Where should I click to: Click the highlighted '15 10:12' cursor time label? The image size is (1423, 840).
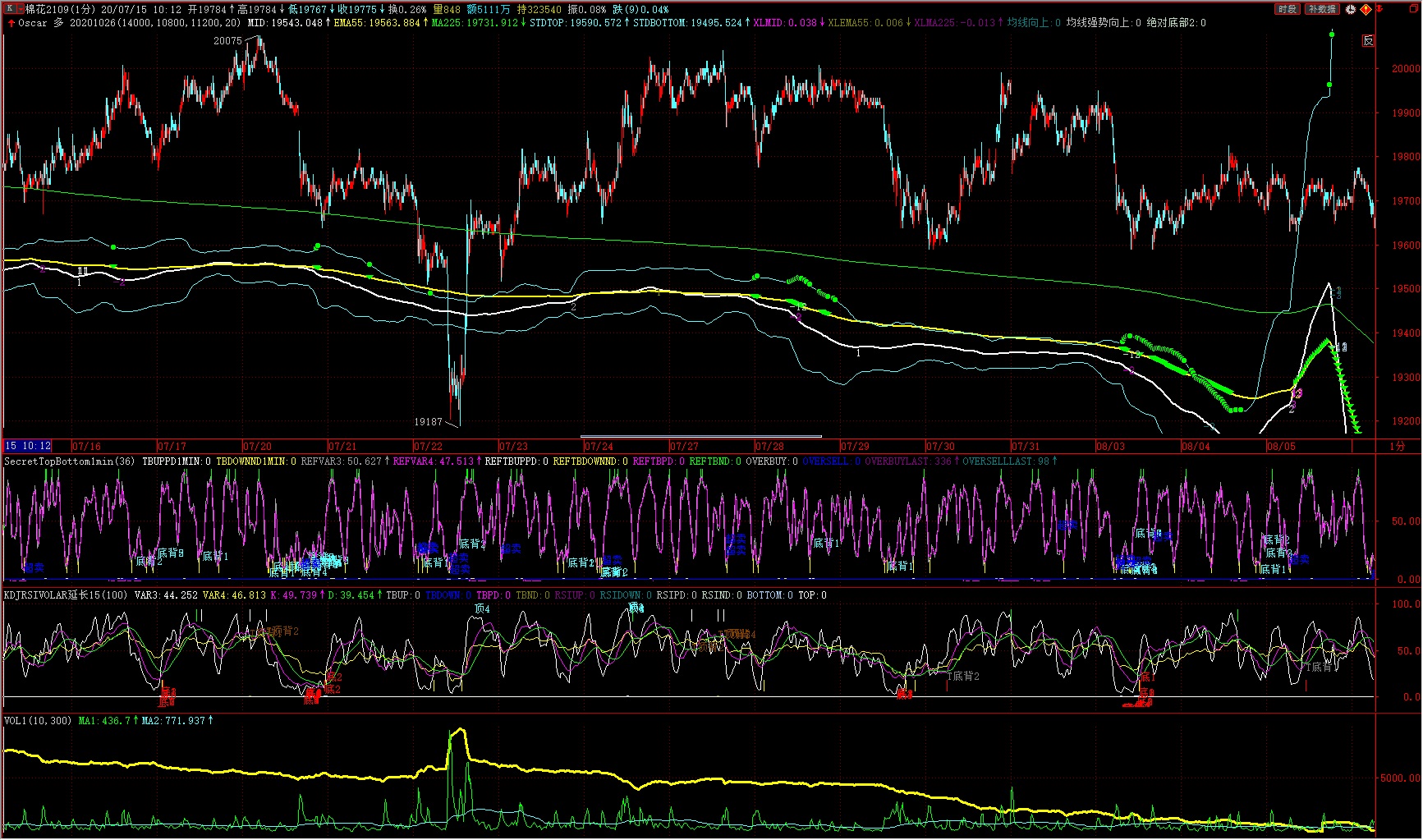tap(28, 446)
